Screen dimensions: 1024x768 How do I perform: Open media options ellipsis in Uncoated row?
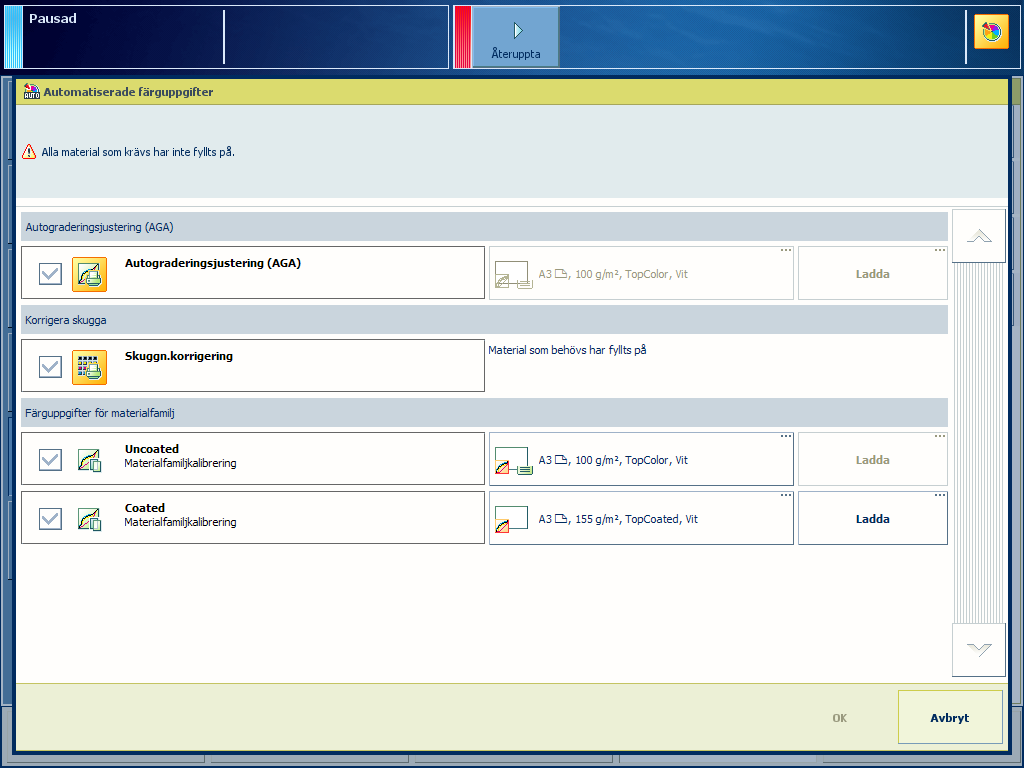[786, 436]
